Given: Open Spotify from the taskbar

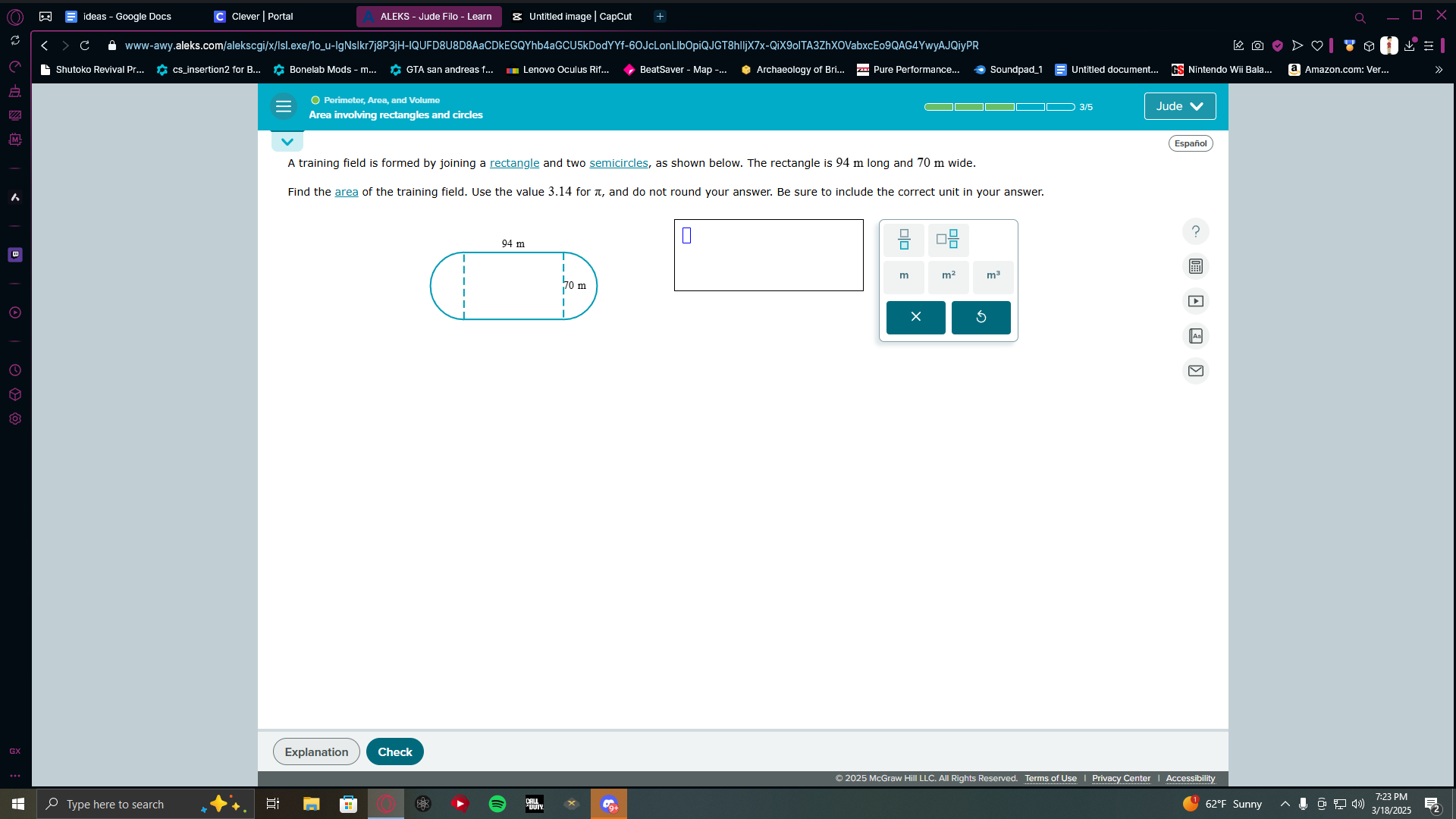Looking at the screenshot, I should pyautogui.click(x=497, y=804).
